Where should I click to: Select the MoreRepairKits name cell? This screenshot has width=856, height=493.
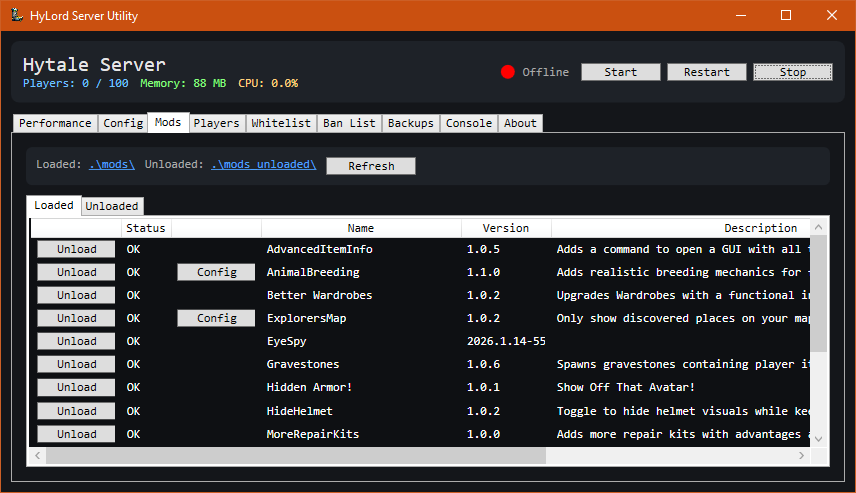pyautogui.click(x=361, y=434)
